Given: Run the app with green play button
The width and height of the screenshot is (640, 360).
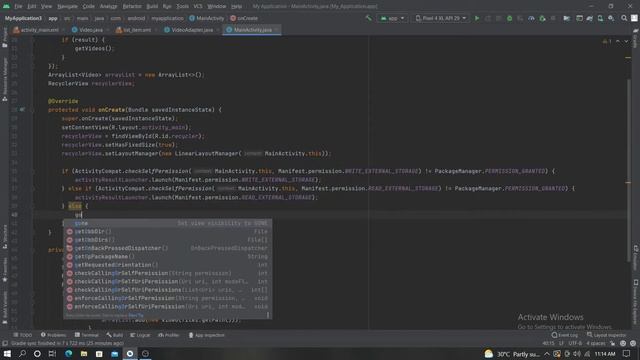Looking at the screenshot, I should tap(476, 18).
